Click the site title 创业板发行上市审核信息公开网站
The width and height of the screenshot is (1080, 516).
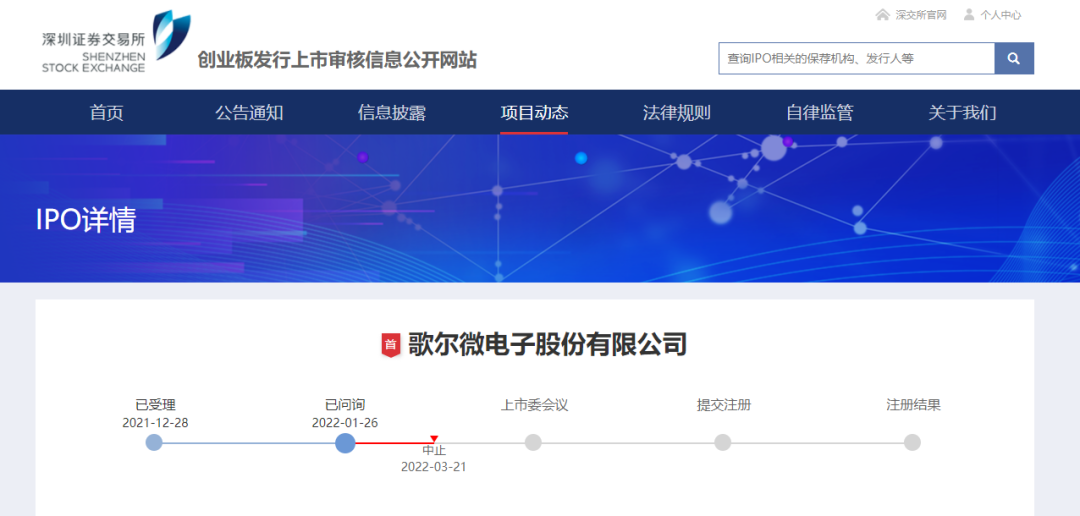coord(337,60)
